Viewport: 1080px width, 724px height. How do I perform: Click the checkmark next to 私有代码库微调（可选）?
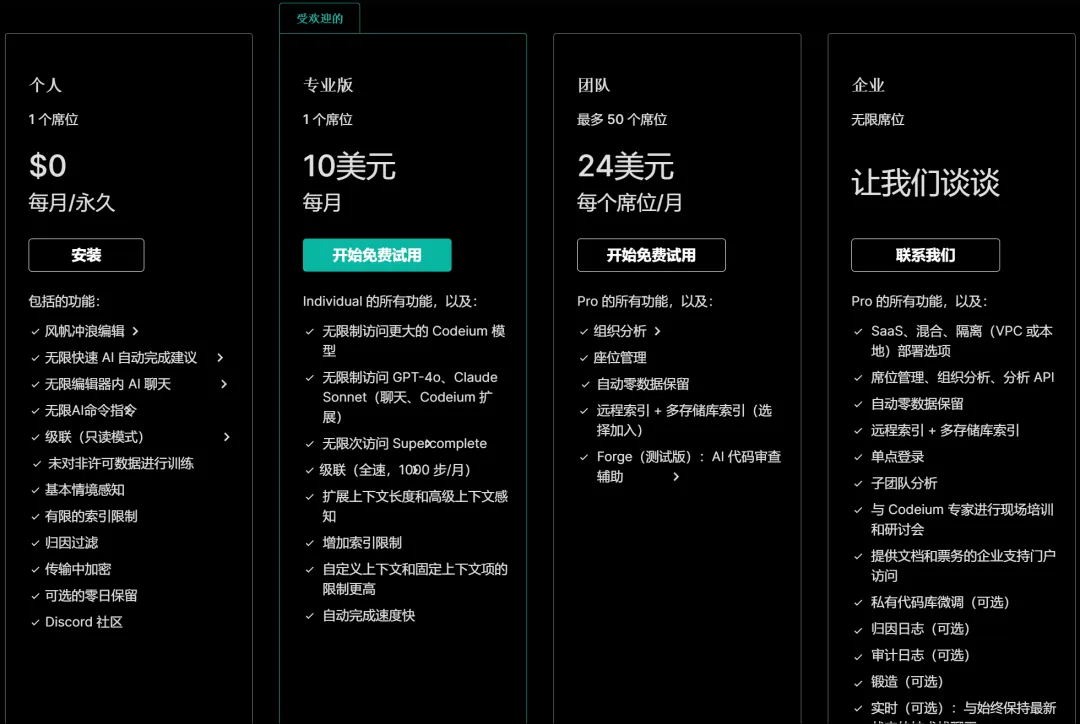point(858,602)
